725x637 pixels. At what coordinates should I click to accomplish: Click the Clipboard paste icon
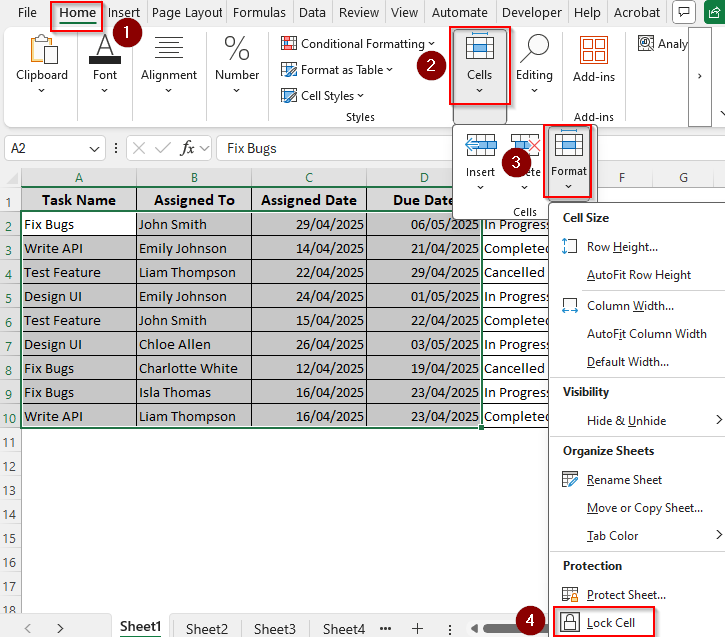[x=43, y=50]
